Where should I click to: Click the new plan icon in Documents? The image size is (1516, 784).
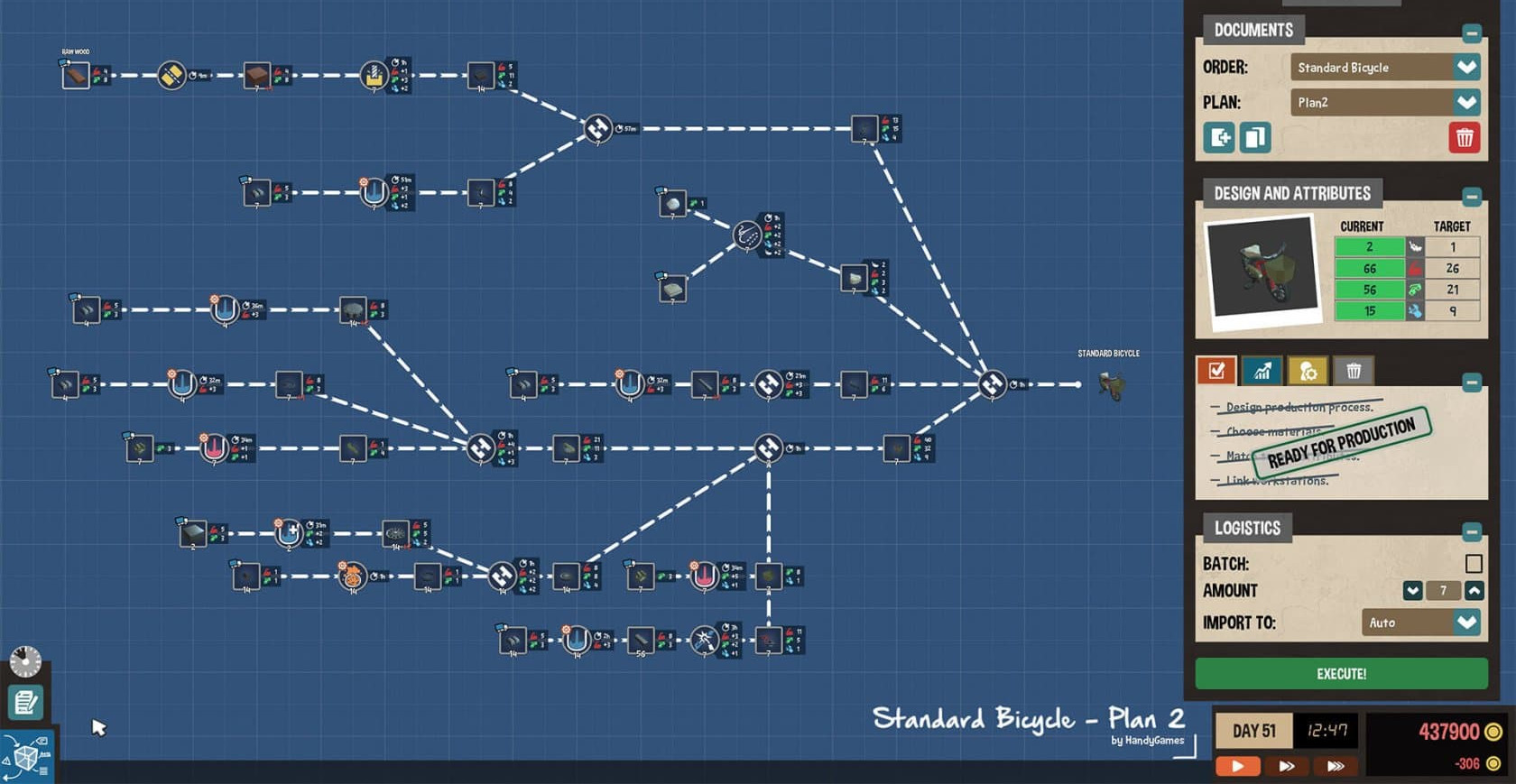(x=1218, y=138)
